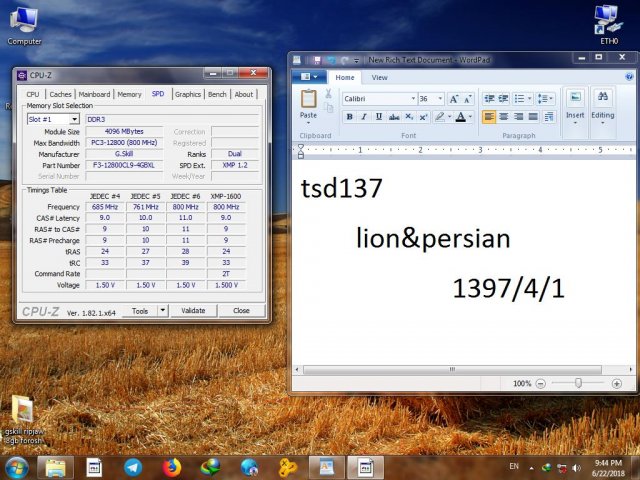Align text right in WordPad
This screenshot has width=640, height=480.
518,117
